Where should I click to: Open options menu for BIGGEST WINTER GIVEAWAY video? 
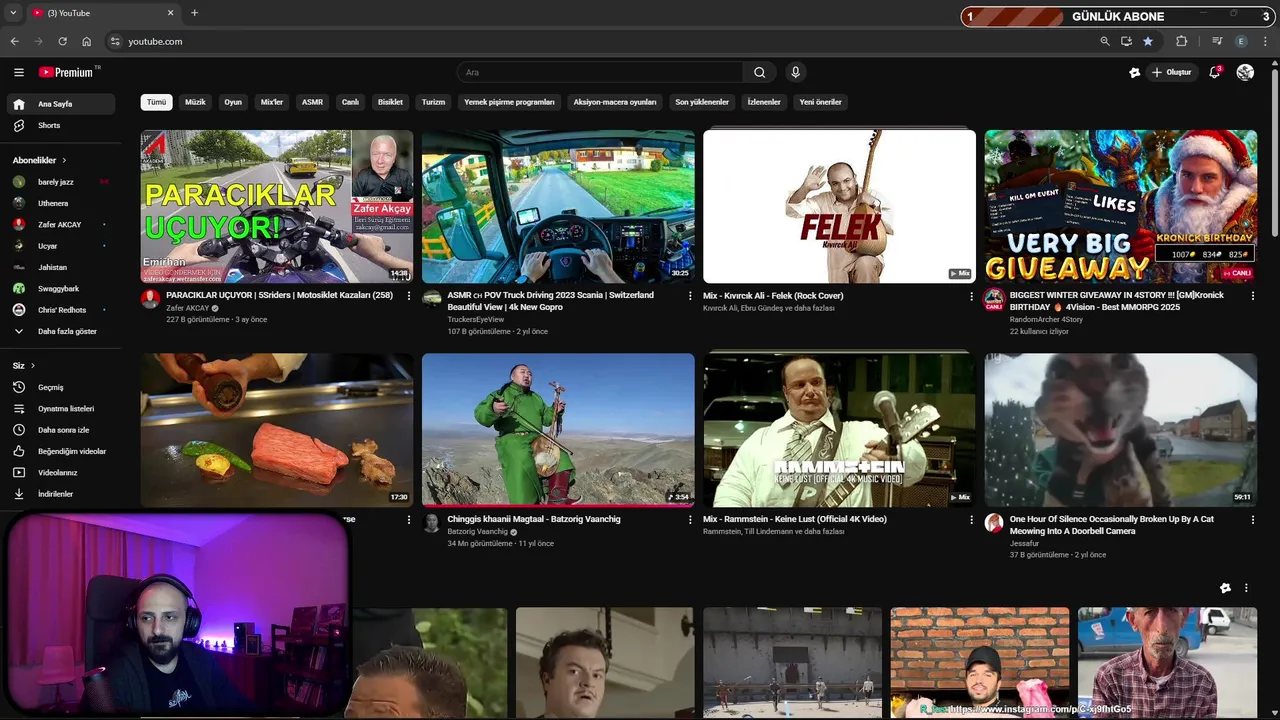click(1252, 296)
